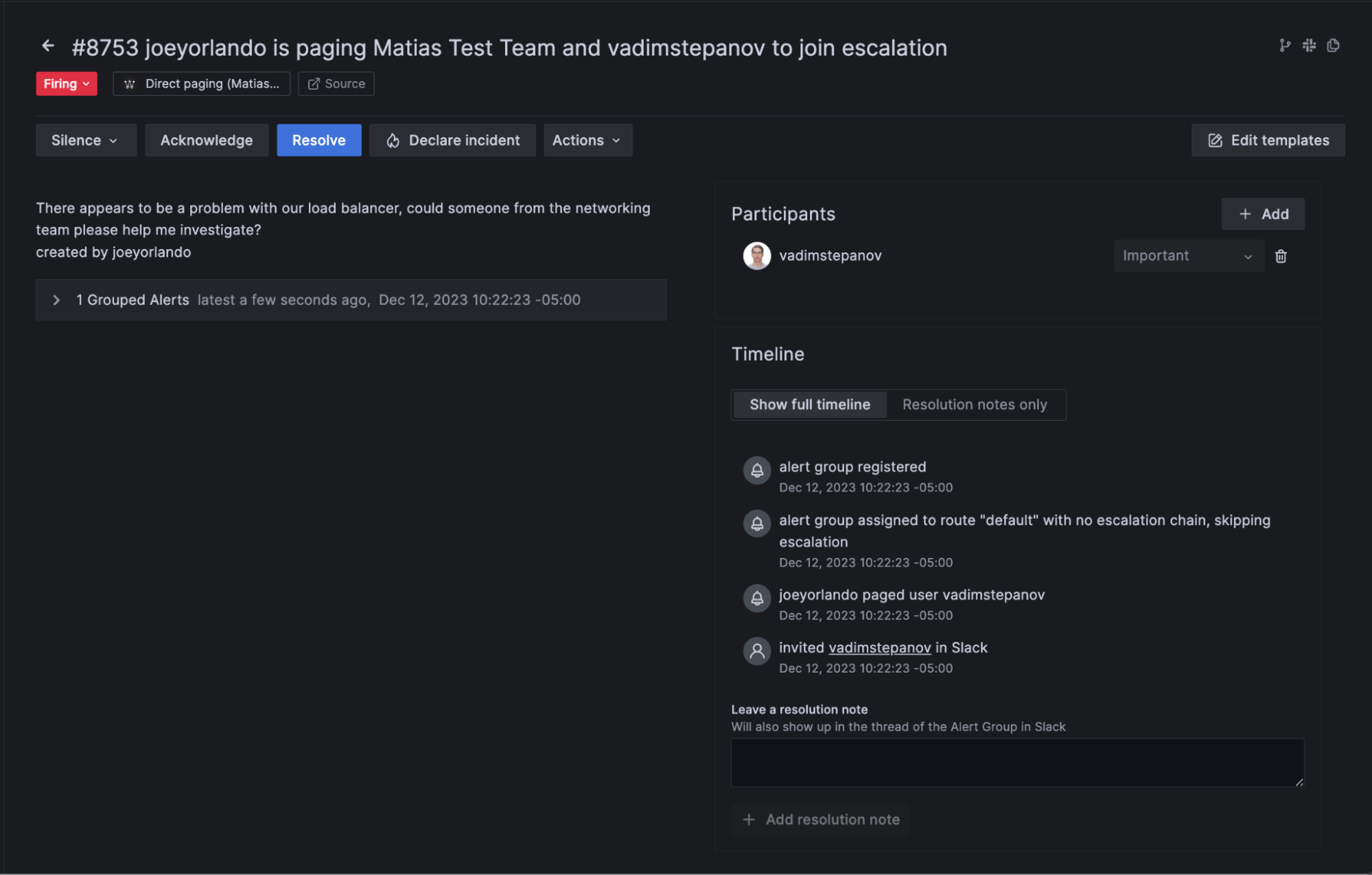Select Show full timeline option
This screenshot has height=875, width=1372.
(810, 405)
